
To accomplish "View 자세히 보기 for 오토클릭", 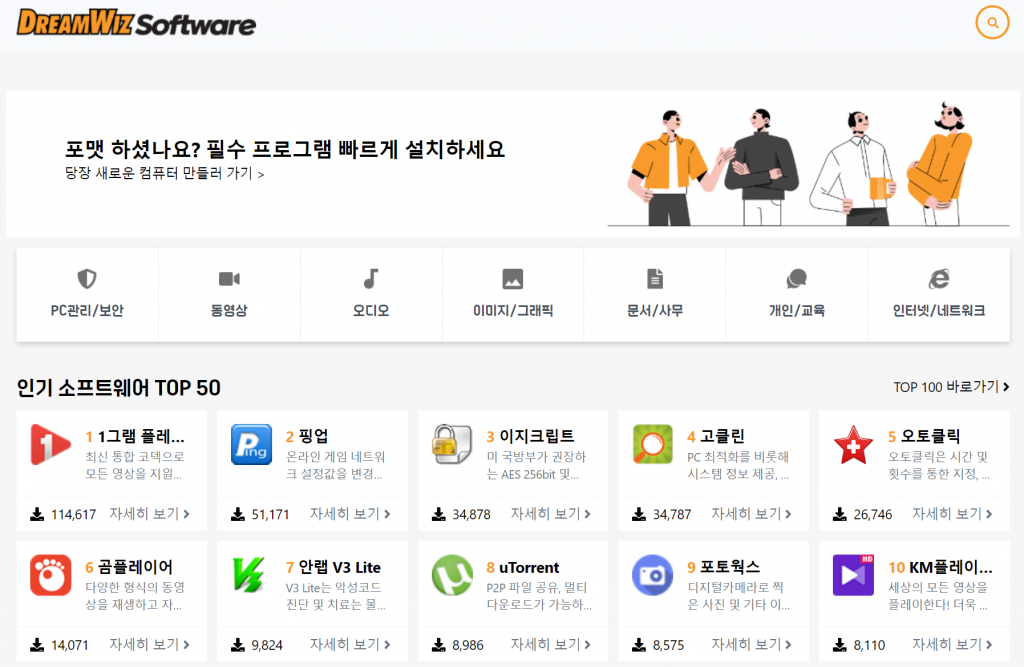I will click(952, 514).
